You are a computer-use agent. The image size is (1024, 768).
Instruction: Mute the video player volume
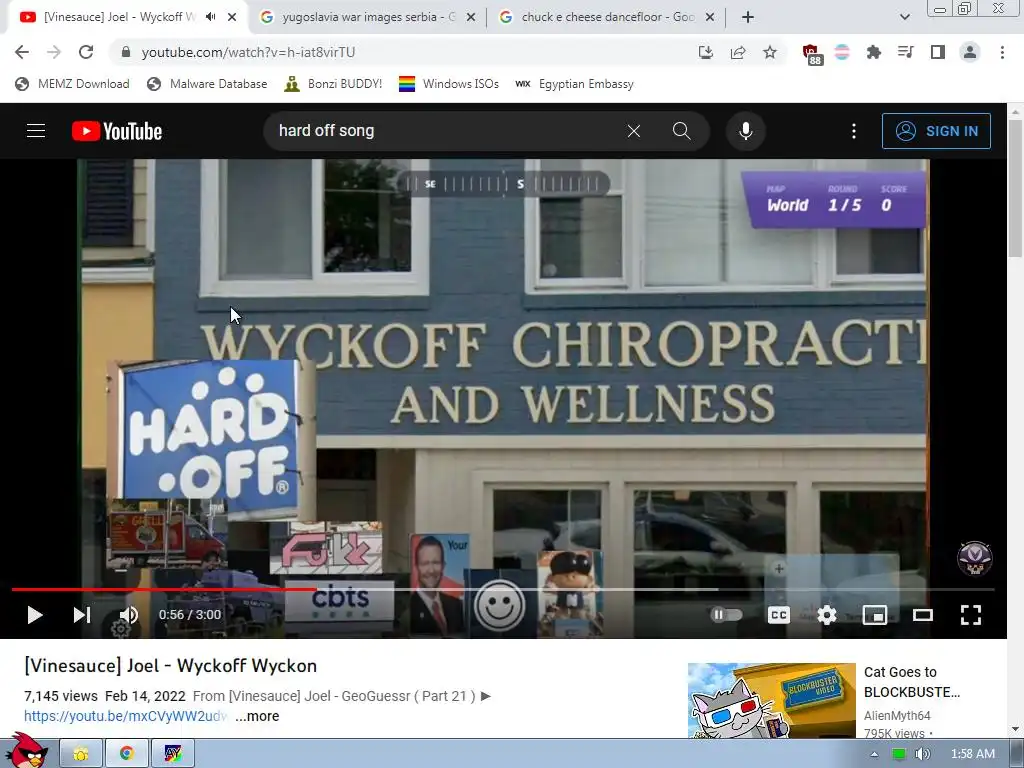tap(129, 615)
